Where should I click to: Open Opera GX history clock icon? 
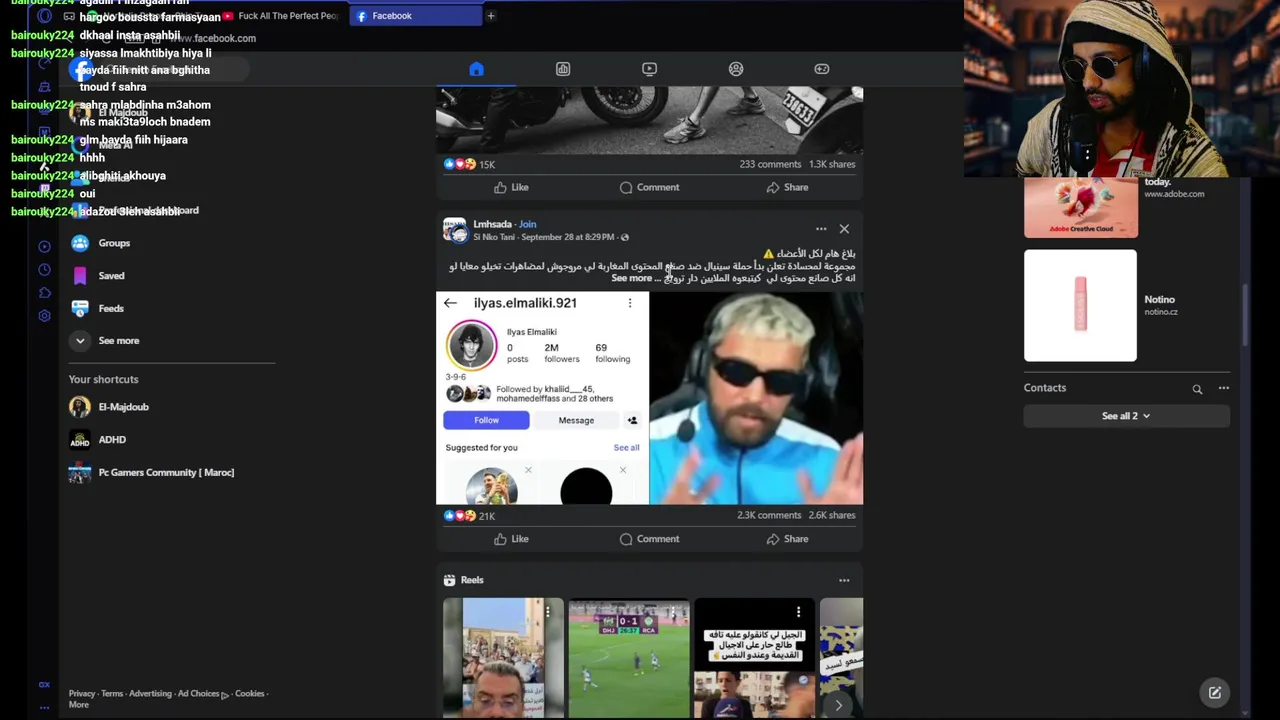(44, 270)
